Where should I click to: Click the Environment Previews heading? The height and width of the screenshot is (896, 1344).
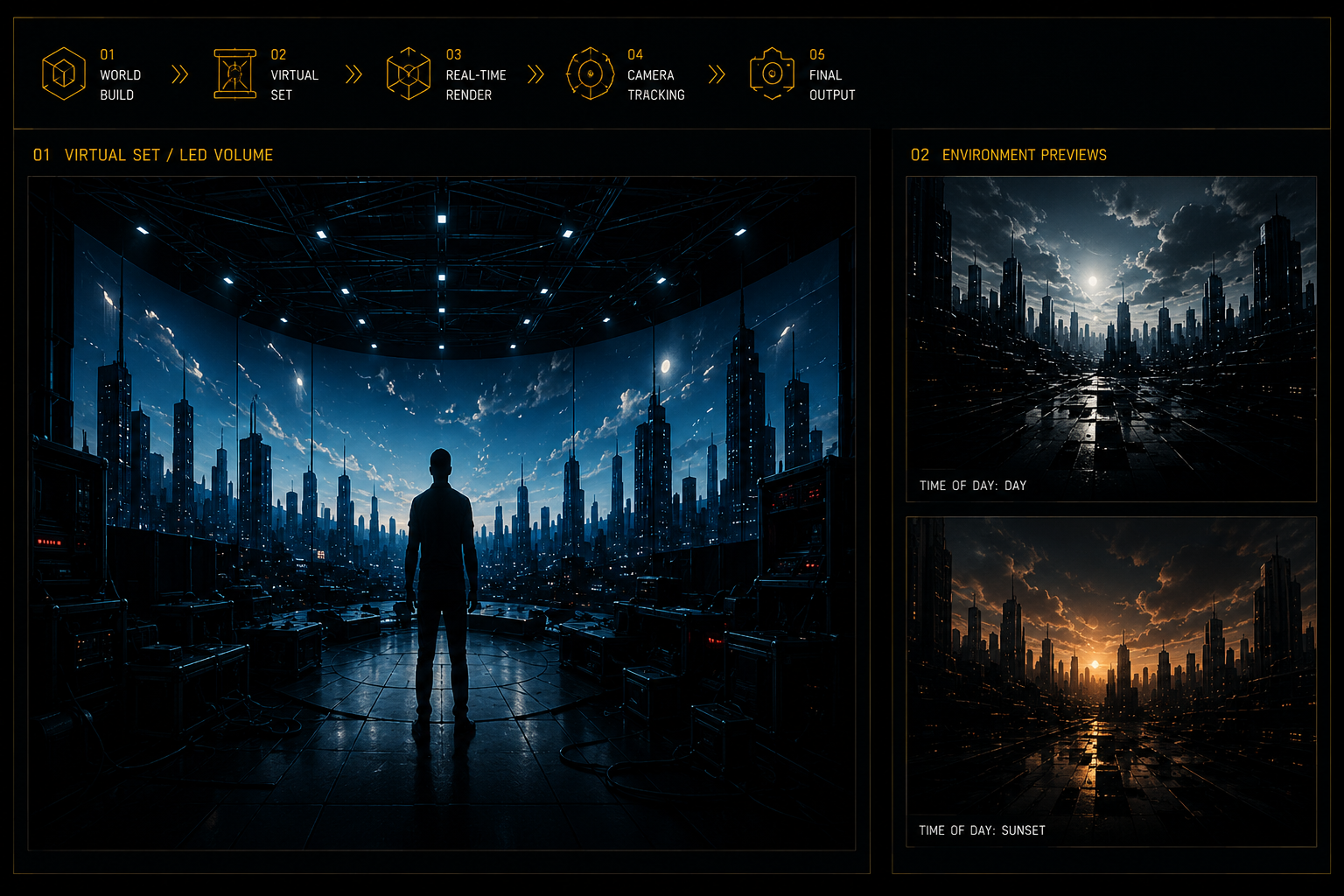(x=1008, y=155)
